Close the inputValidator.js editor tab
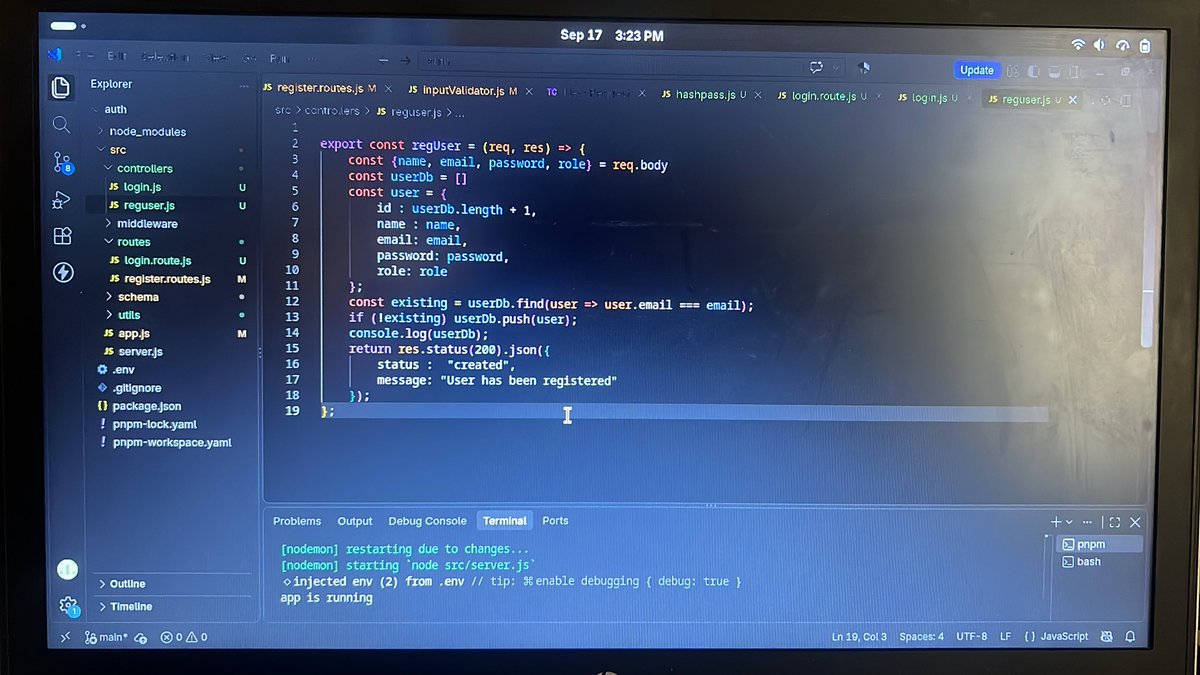 coord(527,91)
